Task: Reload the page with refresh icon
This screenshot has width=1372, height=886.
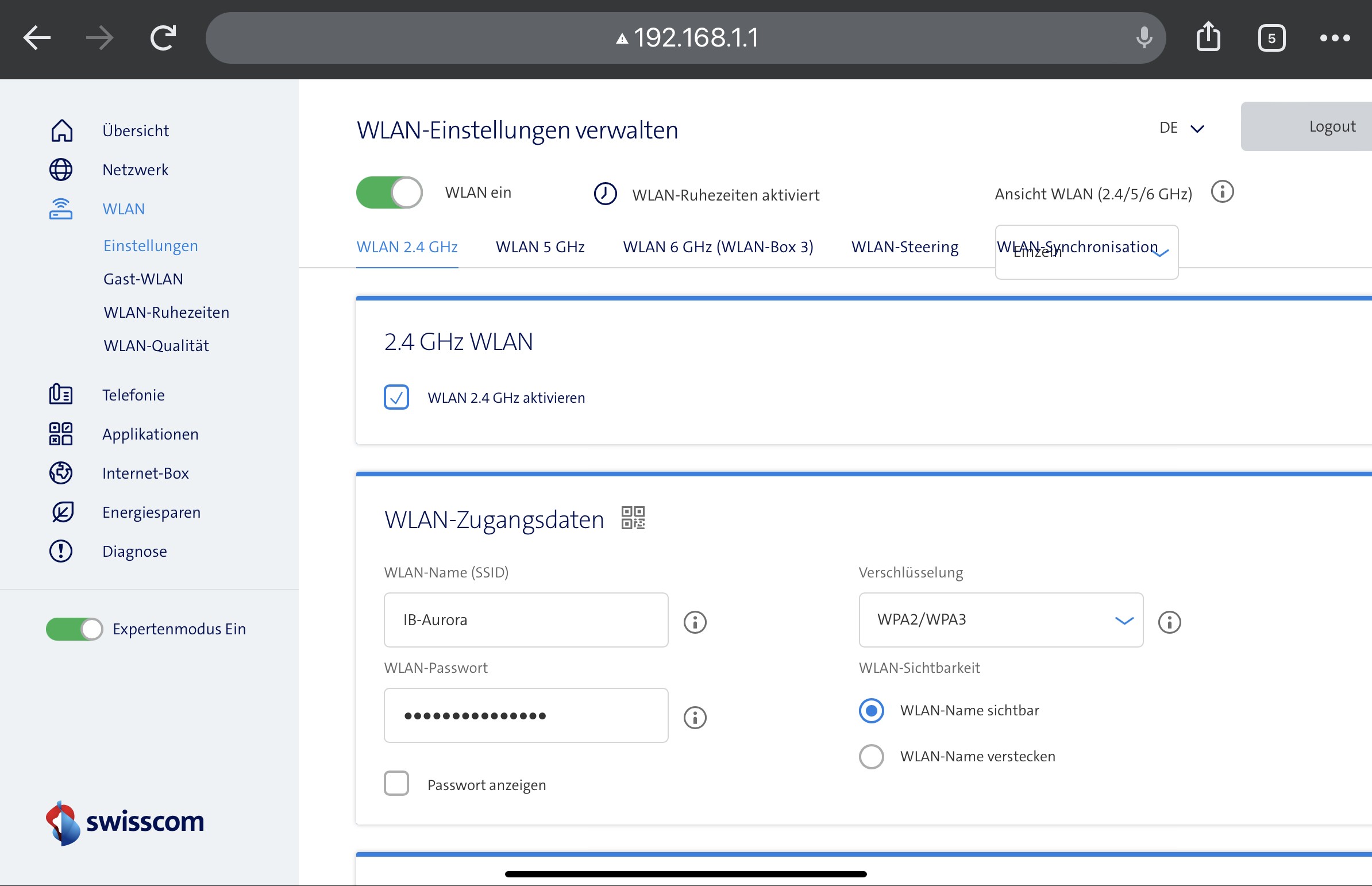Action: coord(163,38)
